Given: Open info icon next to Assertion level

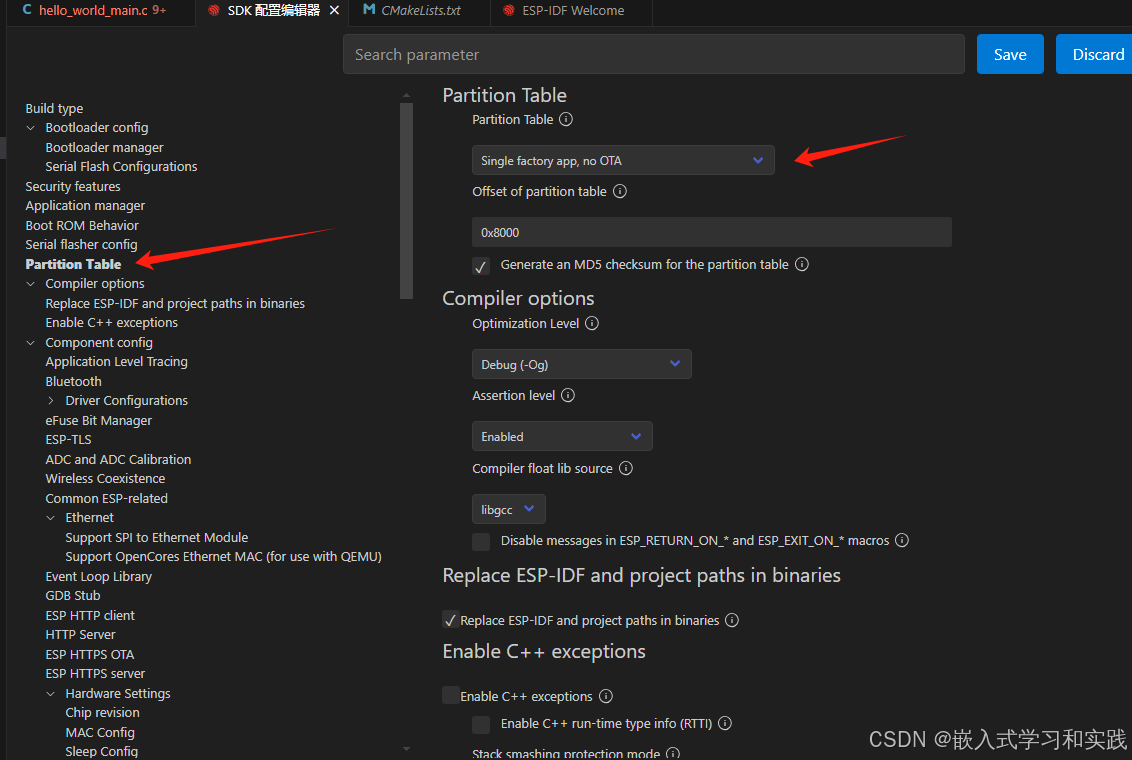Looking at the screenshot, I should pyautogui.click(x=568, y=395).
